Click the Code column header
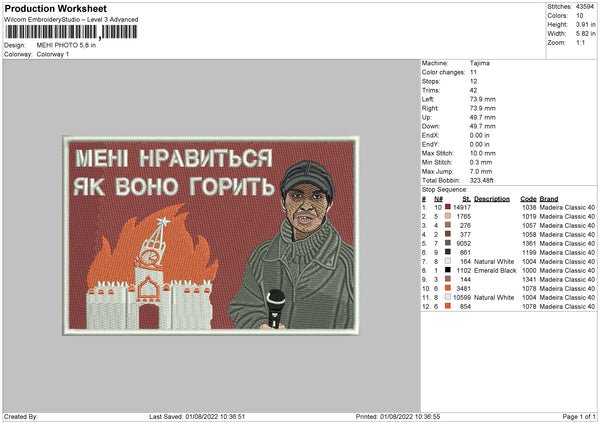Screen dimensions: 600x424 click(x=528, y=199)
